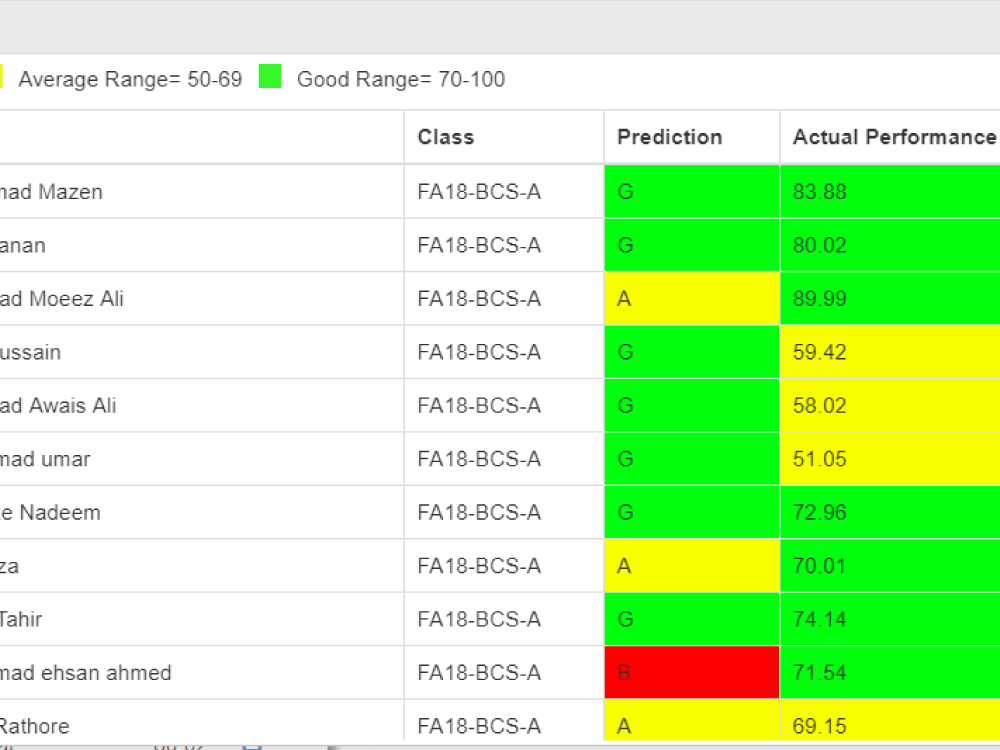Click the G prediction beside score 80.02
The image size is (1000, 750).
(x=691, y=245)
